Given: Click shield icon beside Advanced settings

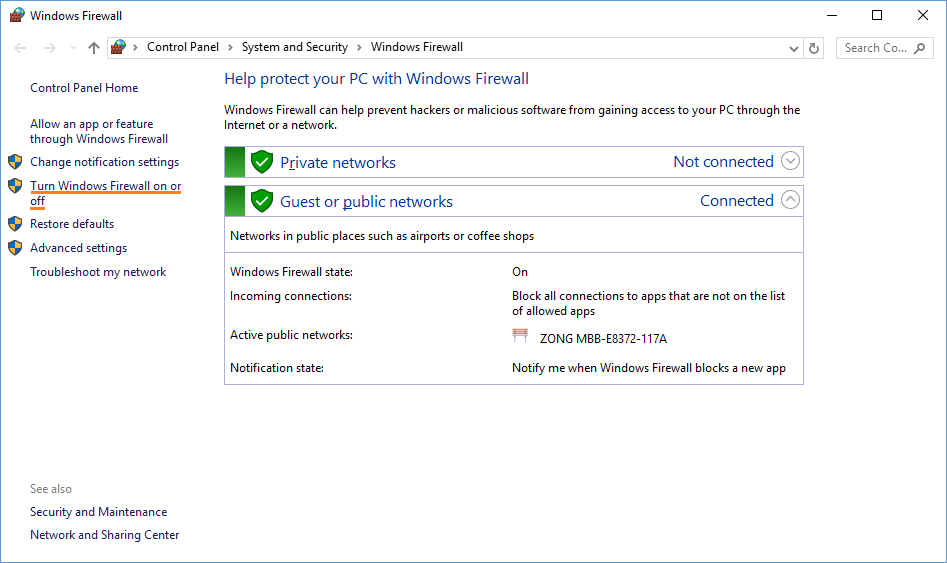Looking at the screenshot, I should [x=15, y=248].
